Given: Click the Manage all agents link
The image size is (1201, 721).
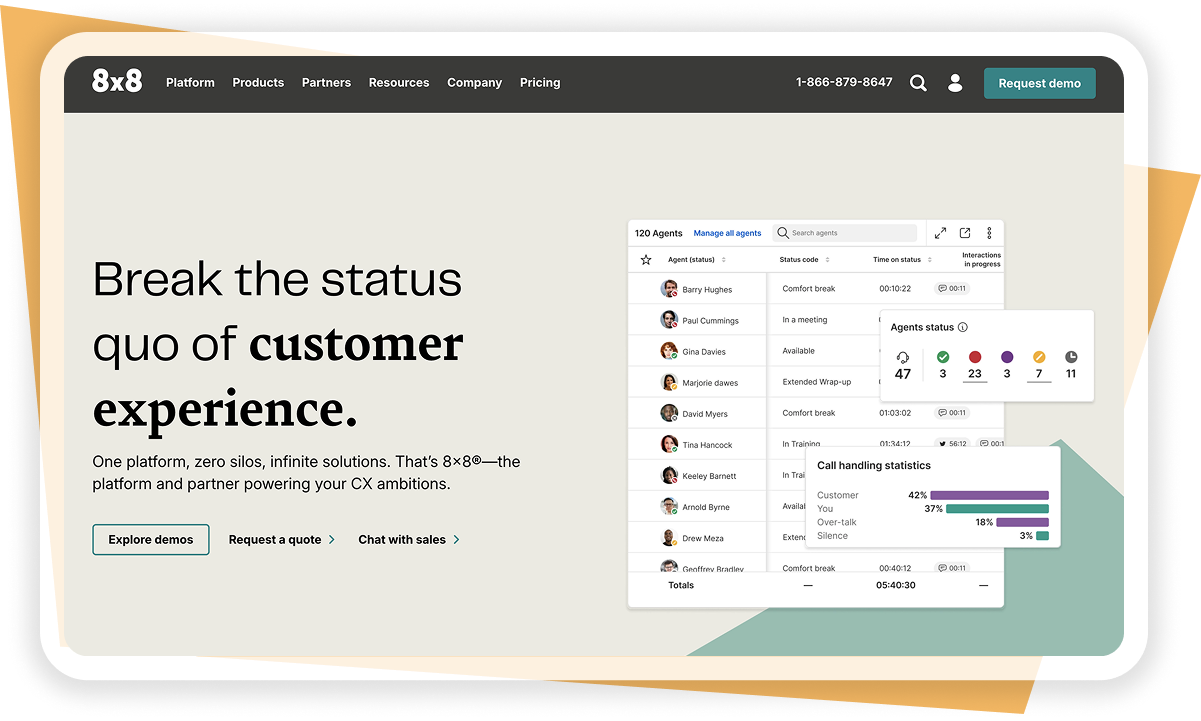Looking at the screenshot, I should tap(727, 233).
